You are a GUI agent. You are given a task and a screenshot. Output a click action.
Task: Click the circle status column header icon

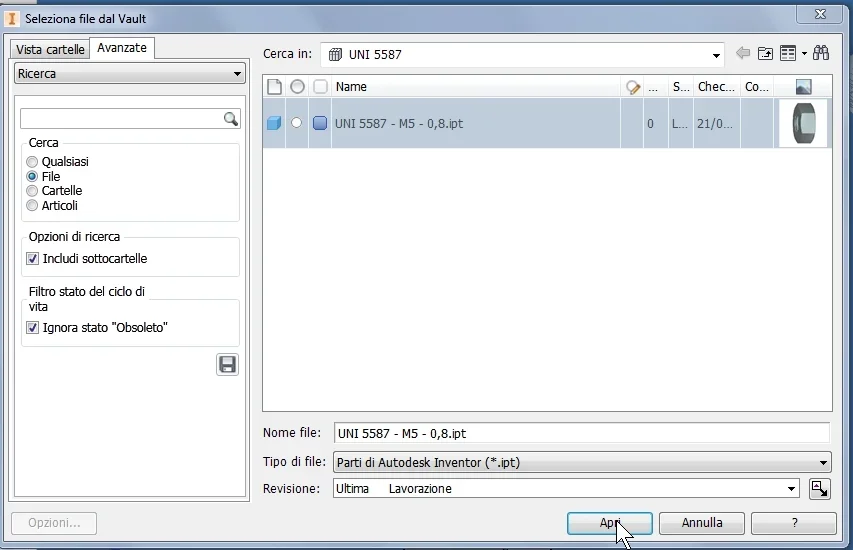297,86
